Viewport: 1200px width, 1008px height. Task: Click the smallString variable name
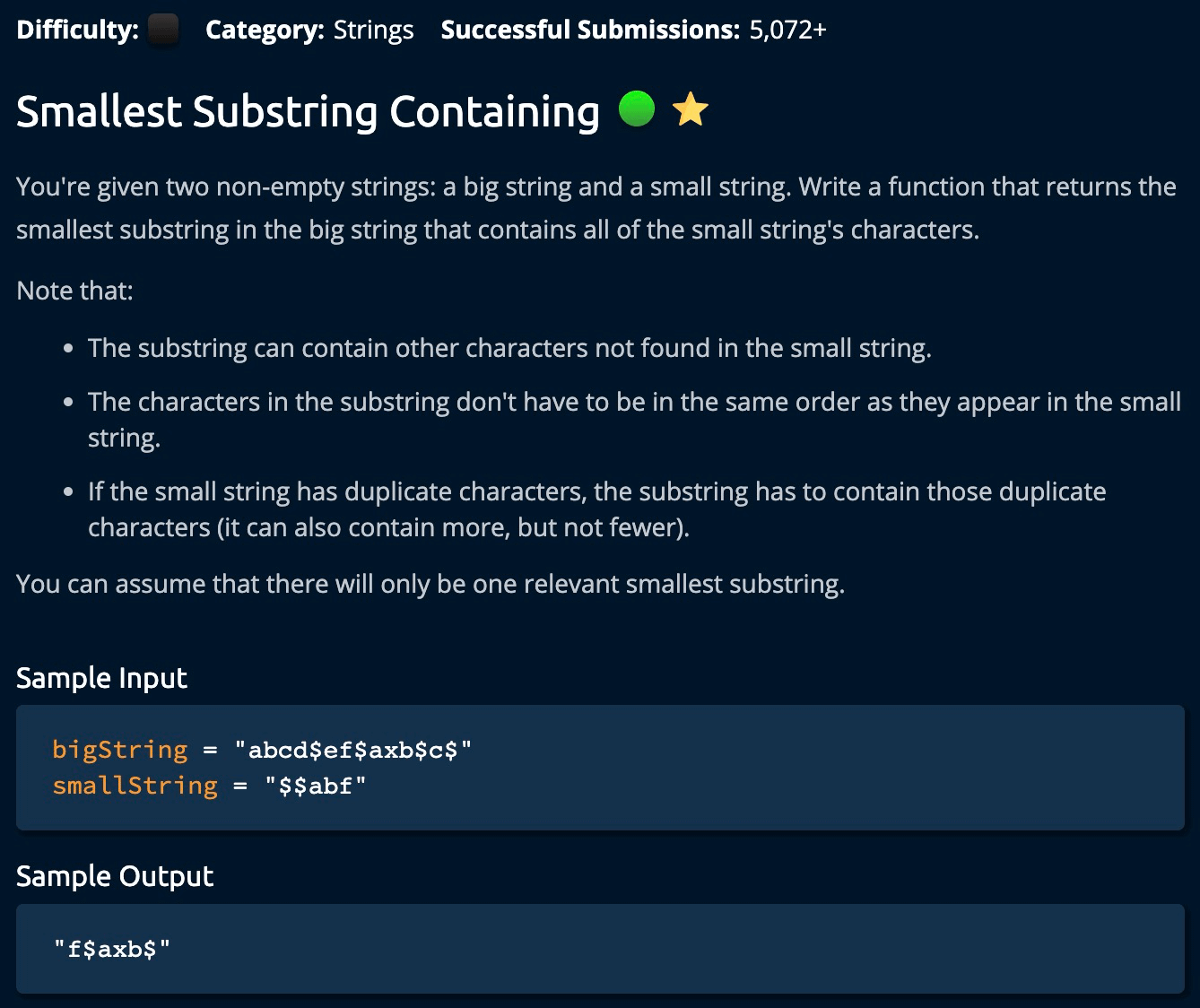[135, 786]
